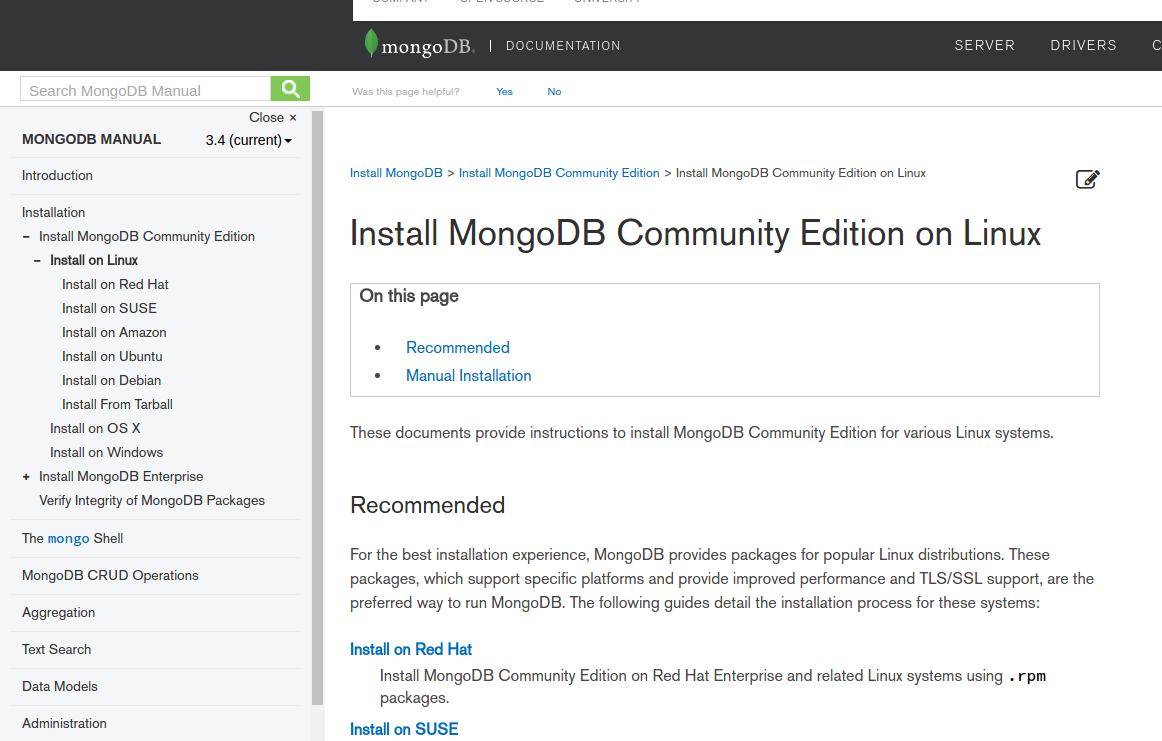
Task: Jump to Manual Installation section link
Action: coord(468,376)
